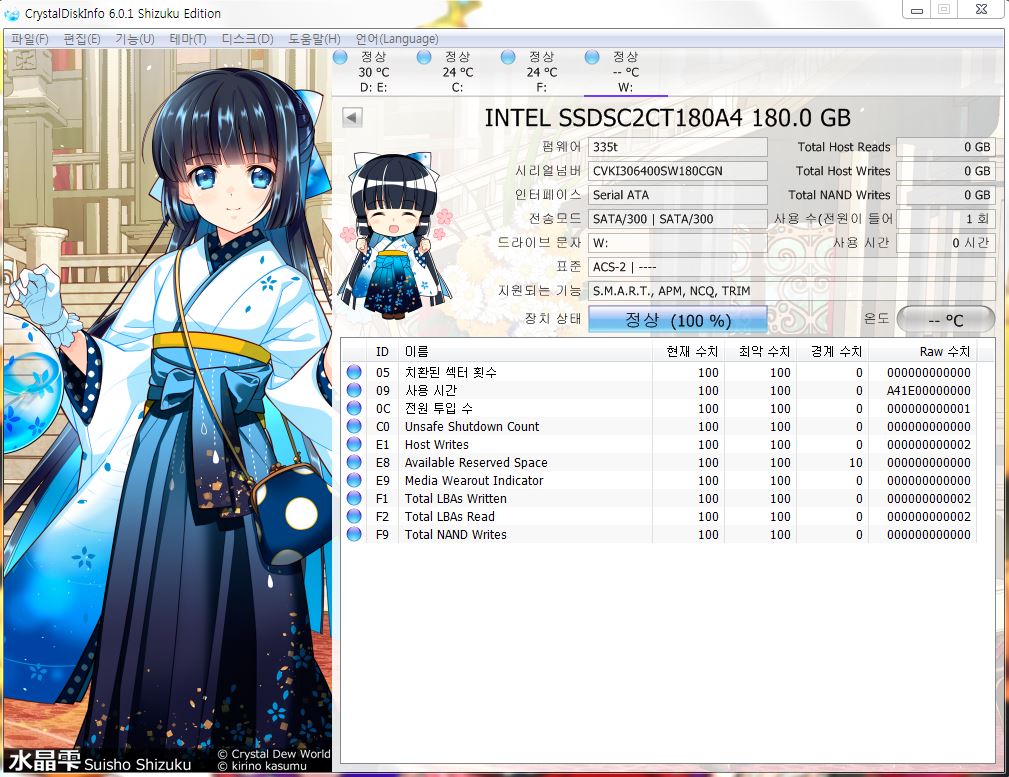Click the status orb for drive D: E:
This screenshot has width=1009, height=777.
pyautogui.click(x=340, y=57)
